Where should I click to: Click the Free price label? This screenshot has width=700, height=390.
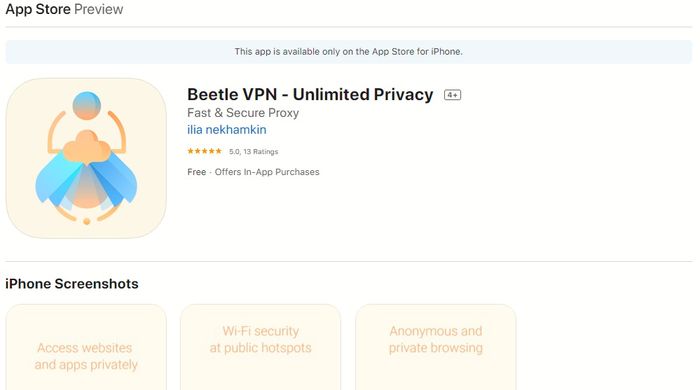coord(196,172)
